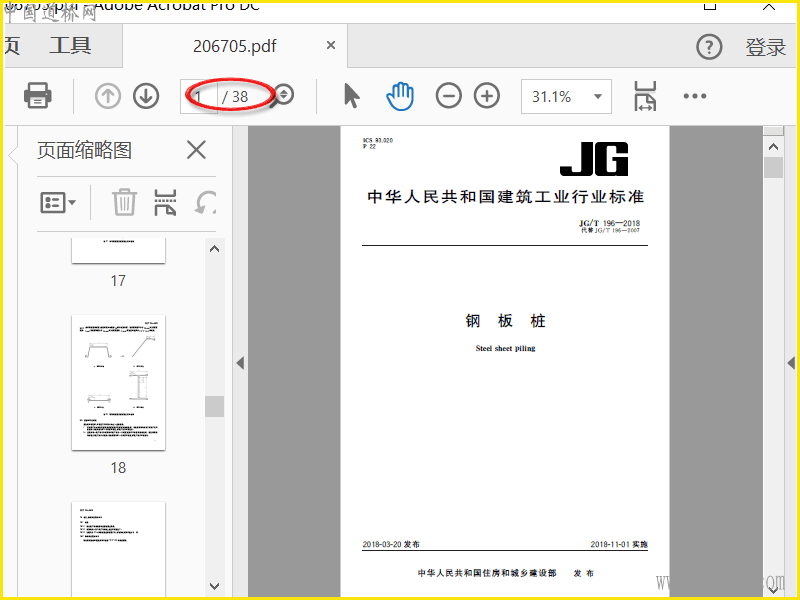800x600 pixels.
Task: Click the 中华人民共和国建筑工业行业标准 heading
Action: [x=505, y=196]
